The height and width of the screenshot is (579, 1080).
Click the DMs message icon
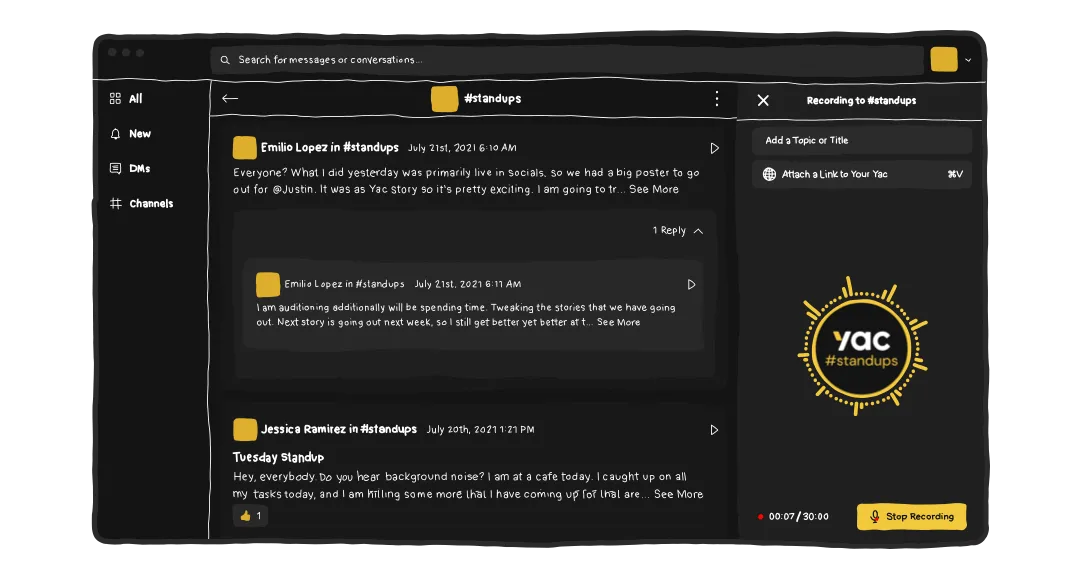point(115,168)
